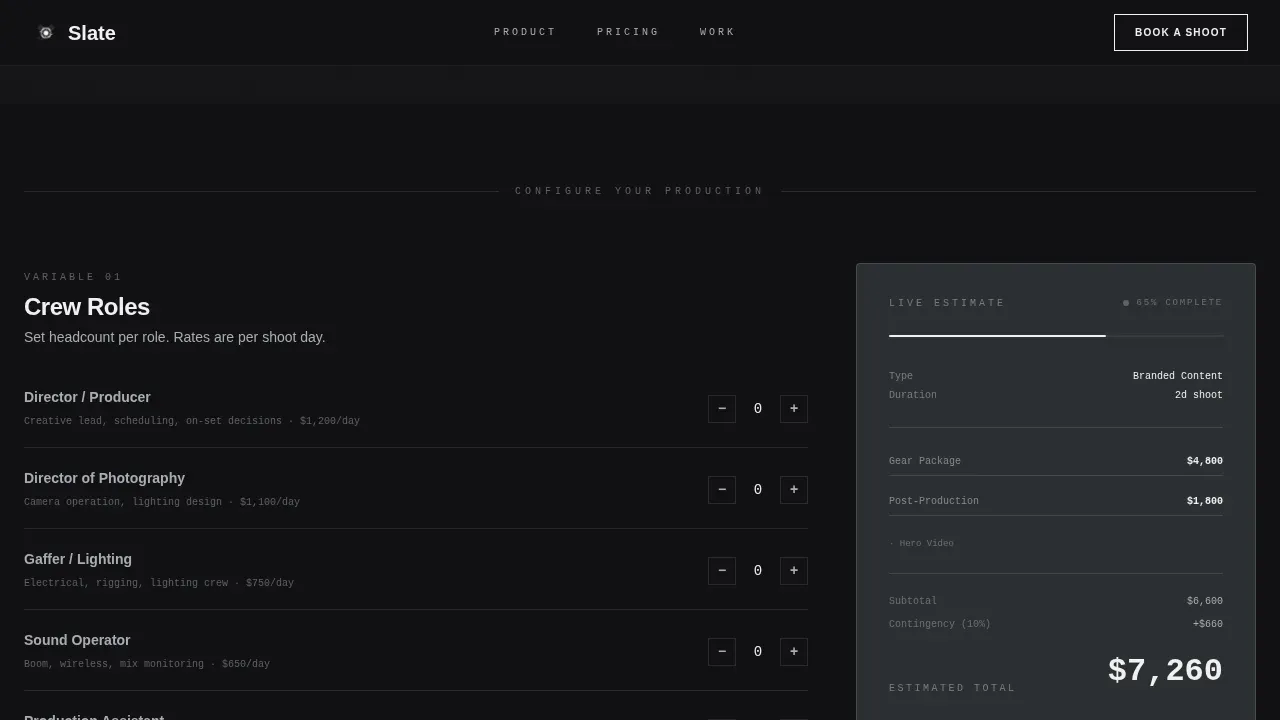Click the Post-Production label
Viewport: 1280px width, 720px height.
point(934,501)
